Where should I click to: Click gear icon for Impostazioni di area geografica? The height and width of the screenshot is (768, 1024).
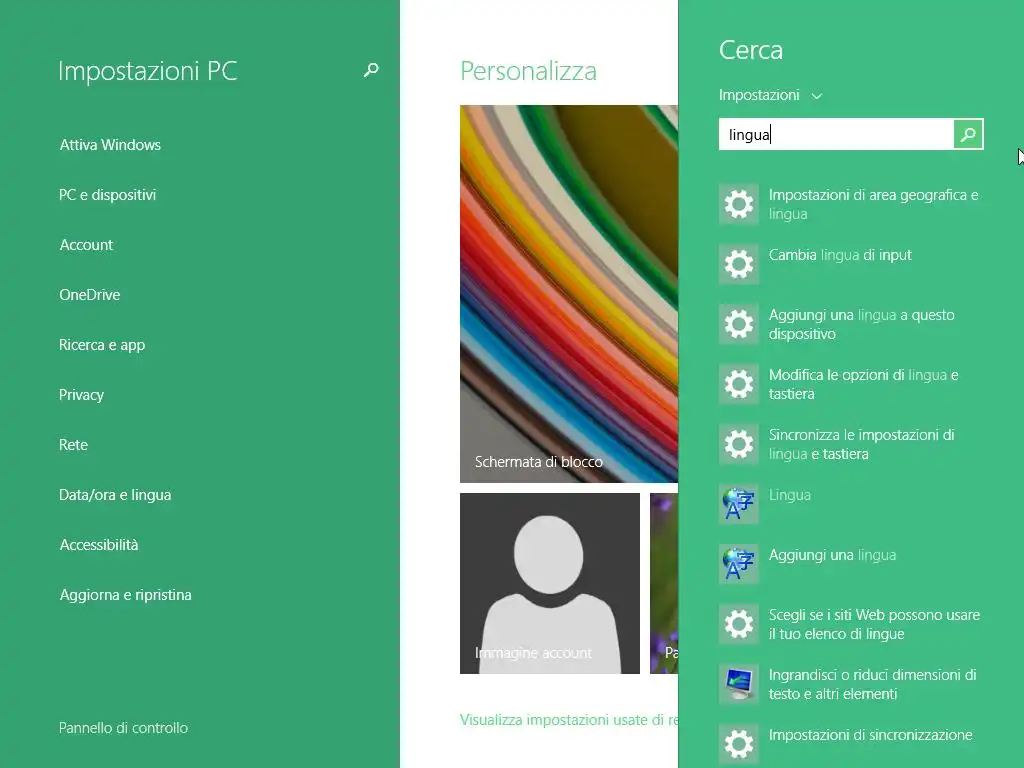(739, 204)
